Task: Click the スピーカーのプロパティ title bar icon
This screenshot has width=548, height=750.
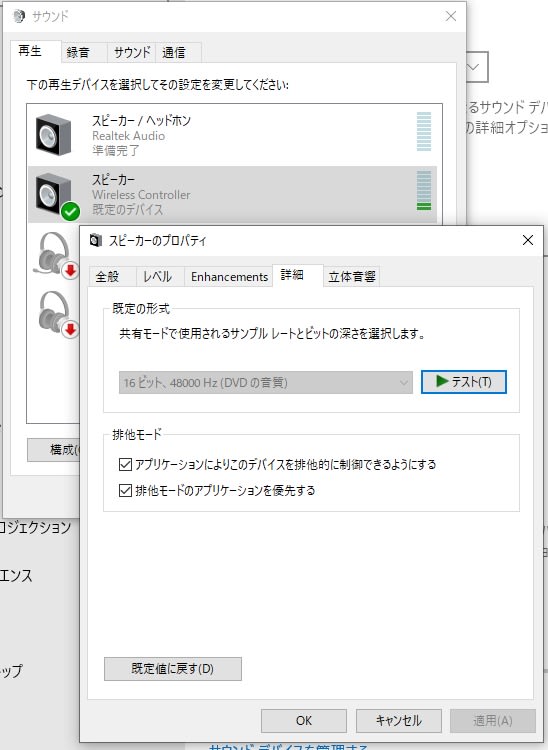Action: (x=96, y=240)
